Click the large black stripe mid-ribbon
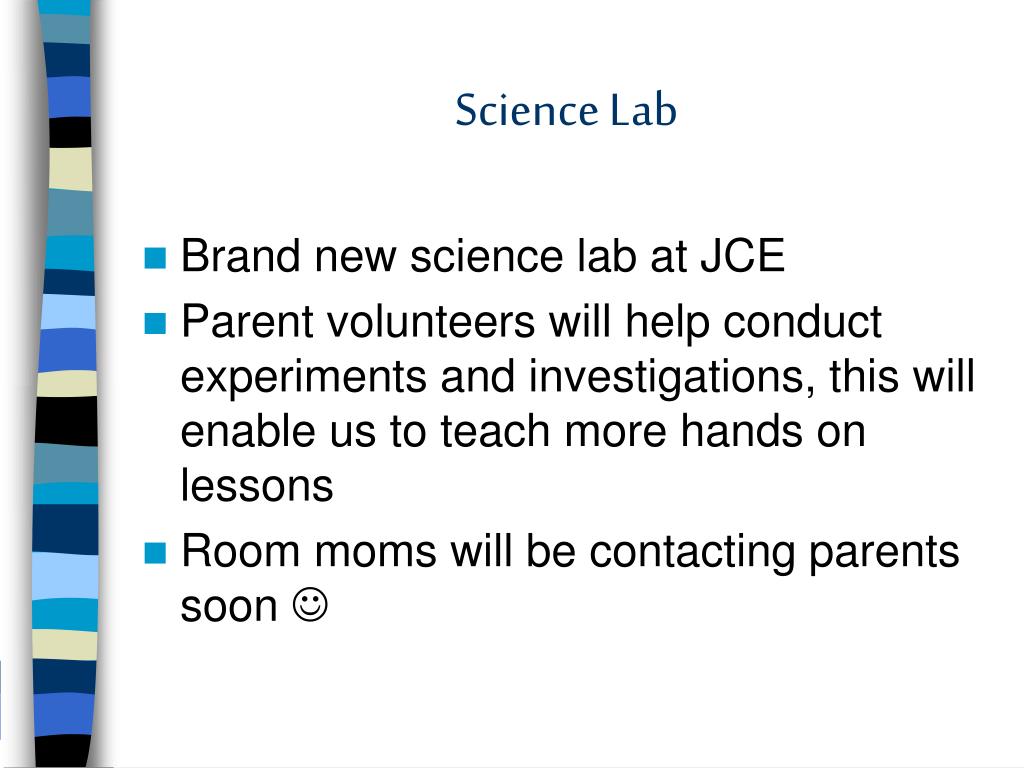This screenshot has height=768, width=1024. coord(66,421)
